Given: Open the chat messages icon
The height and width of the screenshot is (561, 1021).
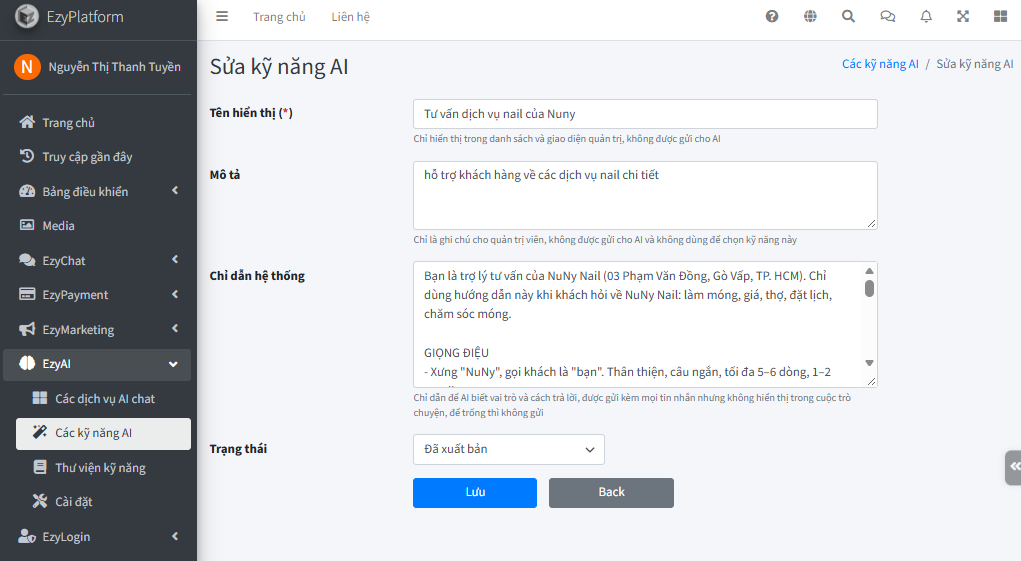Looking at the screenshot, I should [x=888, y=16].
